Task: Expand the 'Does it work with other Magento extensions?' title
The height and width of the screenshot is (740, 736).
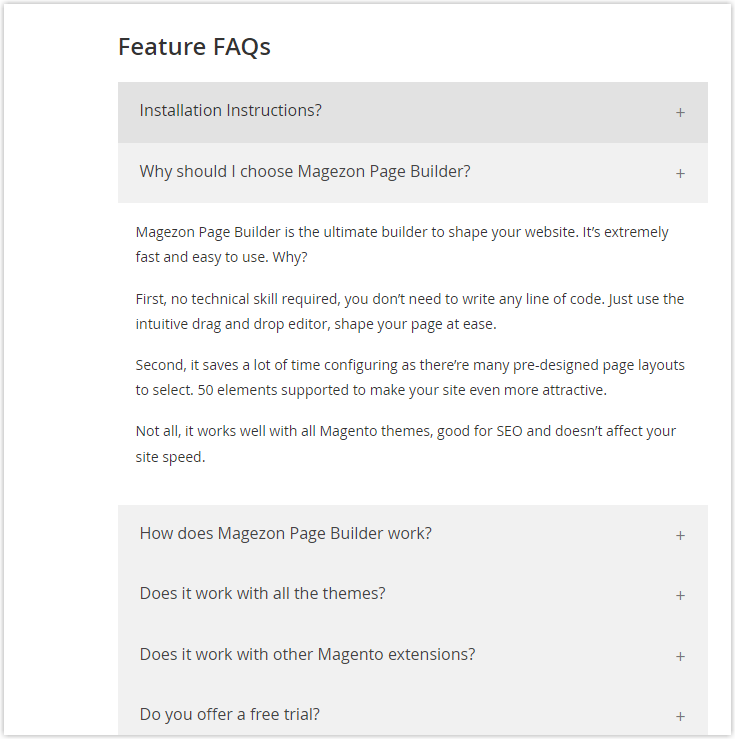Action: pos(307,654)
